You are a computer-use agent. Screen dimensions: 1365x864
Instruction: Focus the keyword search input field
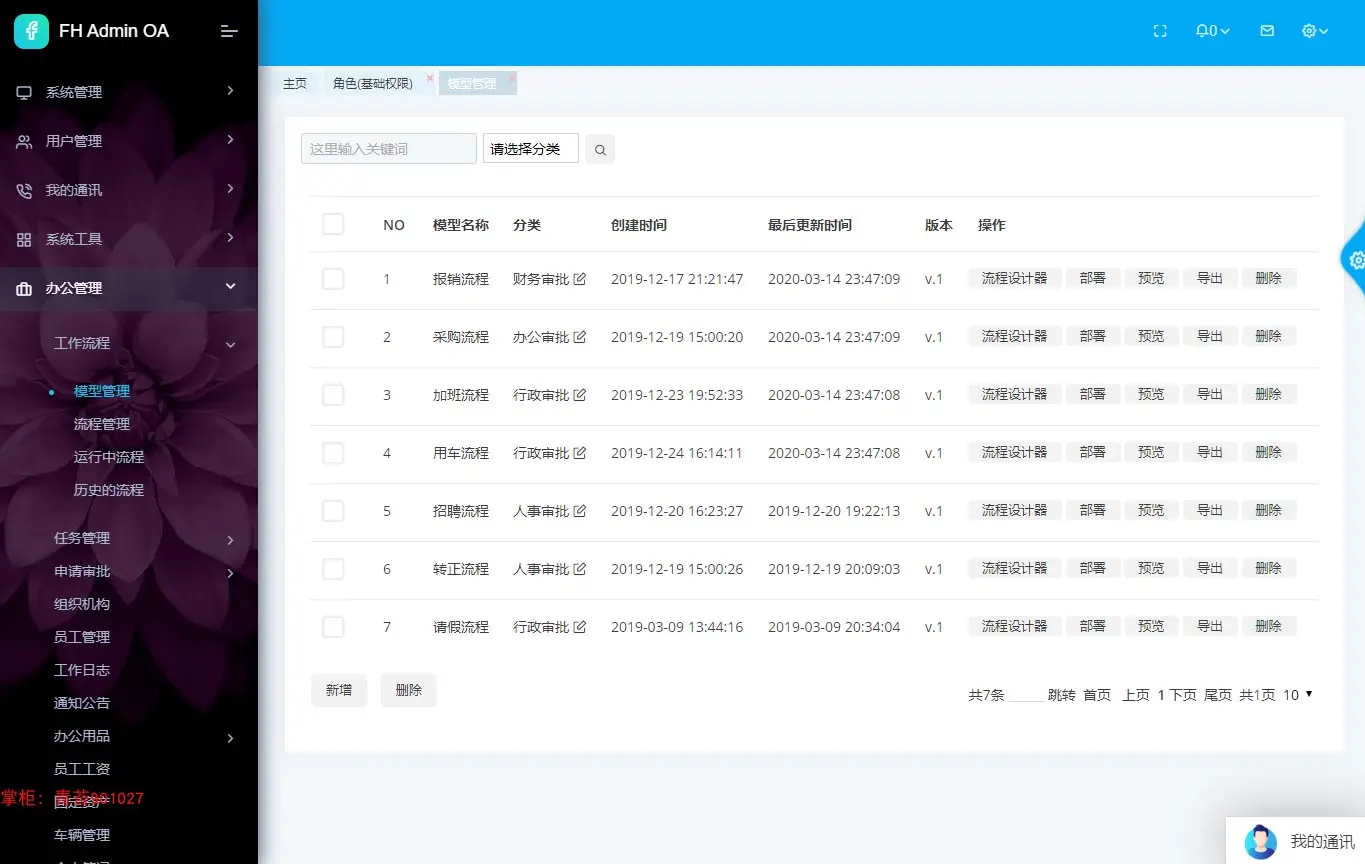pyautogui.click(x=388, y=148)
